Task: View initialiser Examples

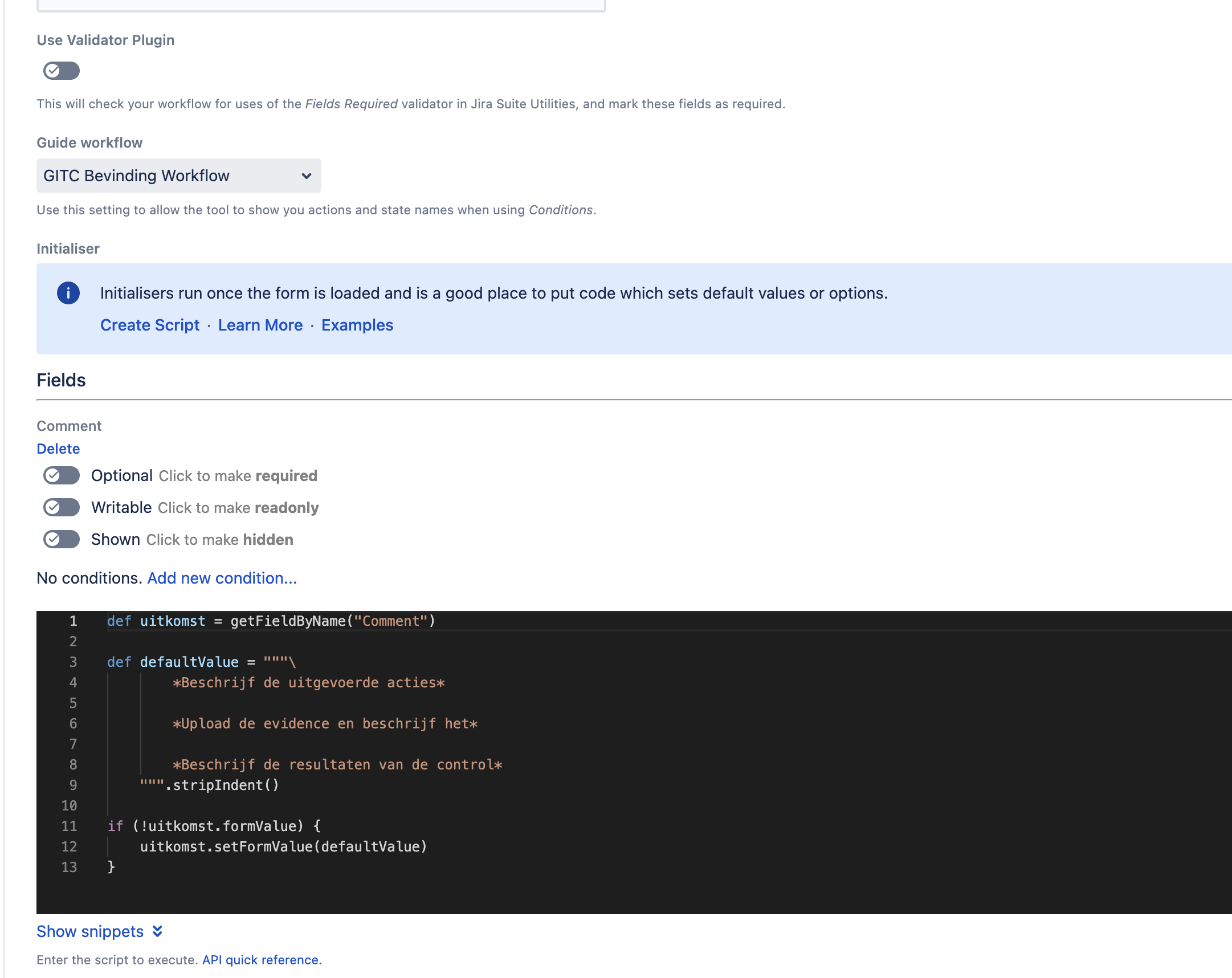Action: (x=357, y=325)
